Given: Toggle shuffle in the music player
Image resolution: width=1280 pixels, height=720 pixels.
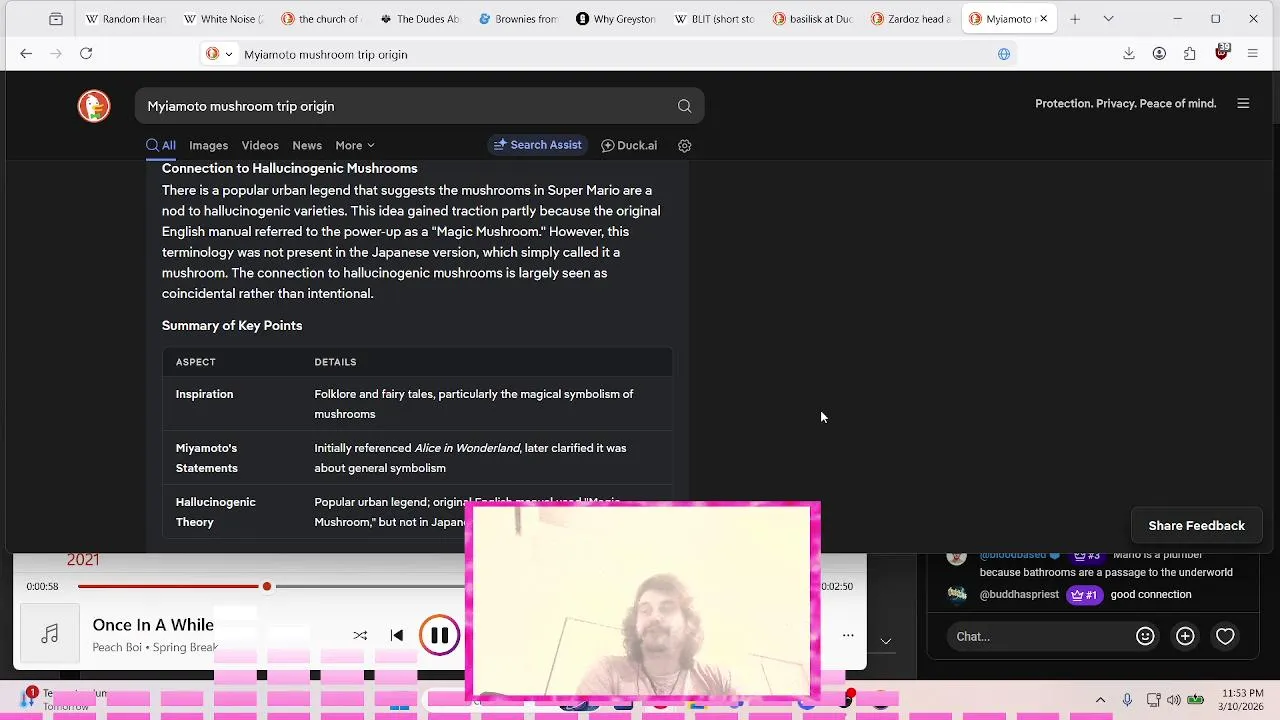Looking at the screenshot, I should tap(360, 635).
